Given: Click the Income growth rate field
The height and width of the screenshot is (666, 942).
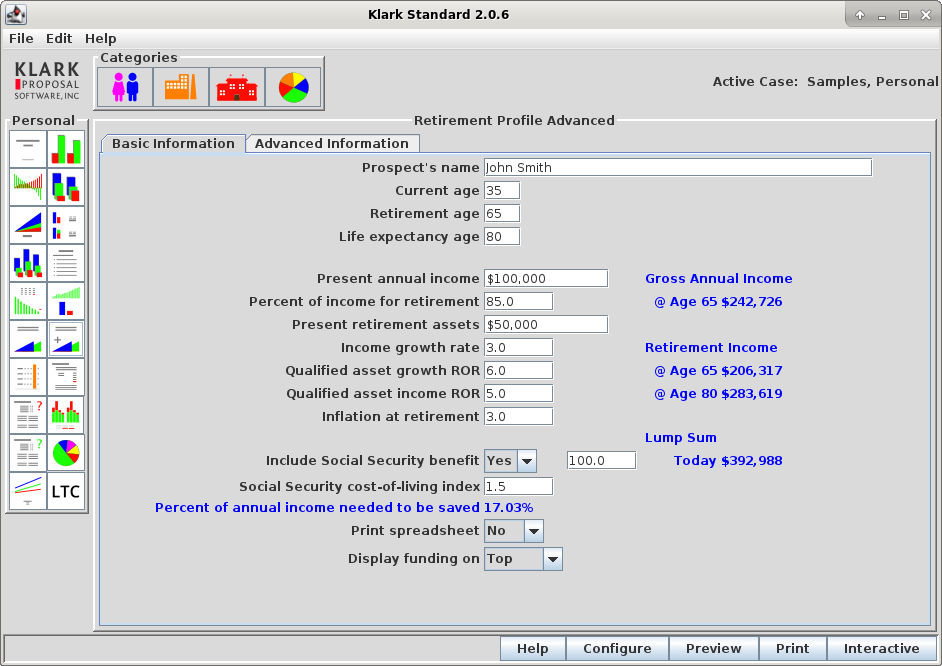Looking at the screenshot, I should 518,348.
